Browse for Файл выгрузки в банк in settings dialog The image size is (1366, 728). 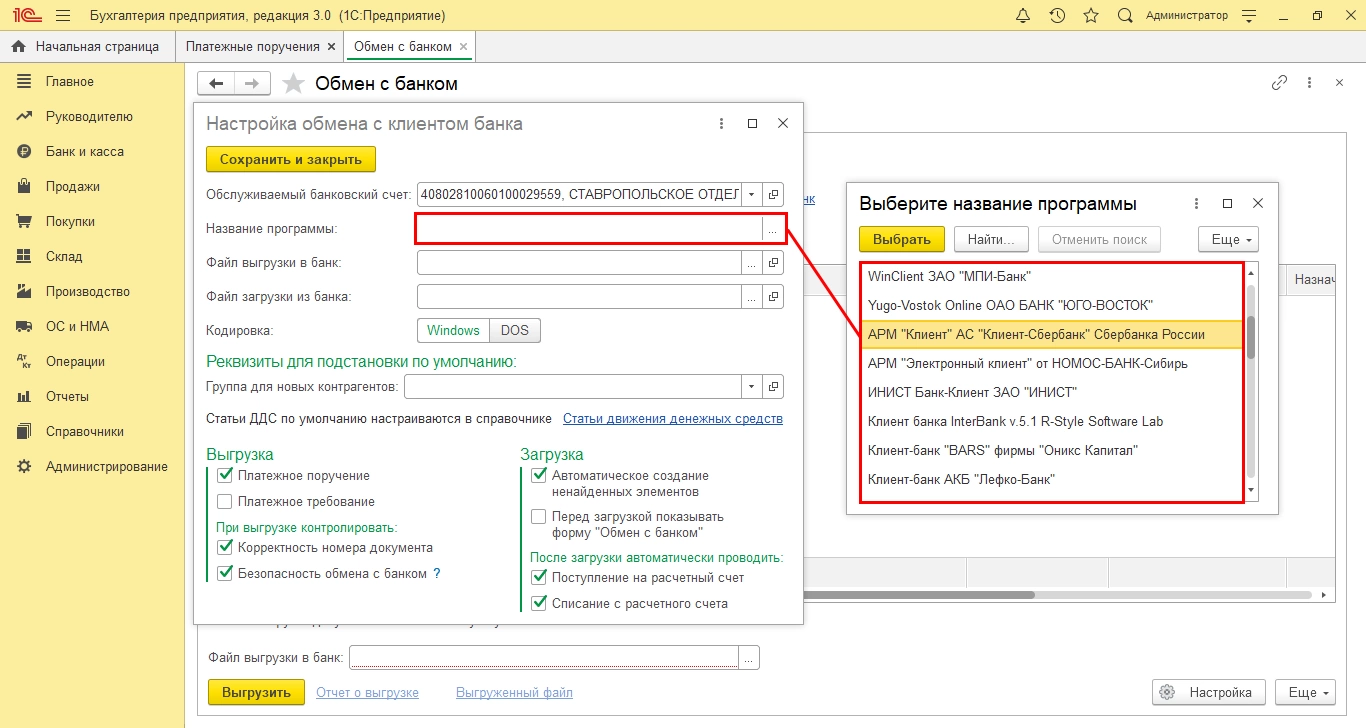752,263
